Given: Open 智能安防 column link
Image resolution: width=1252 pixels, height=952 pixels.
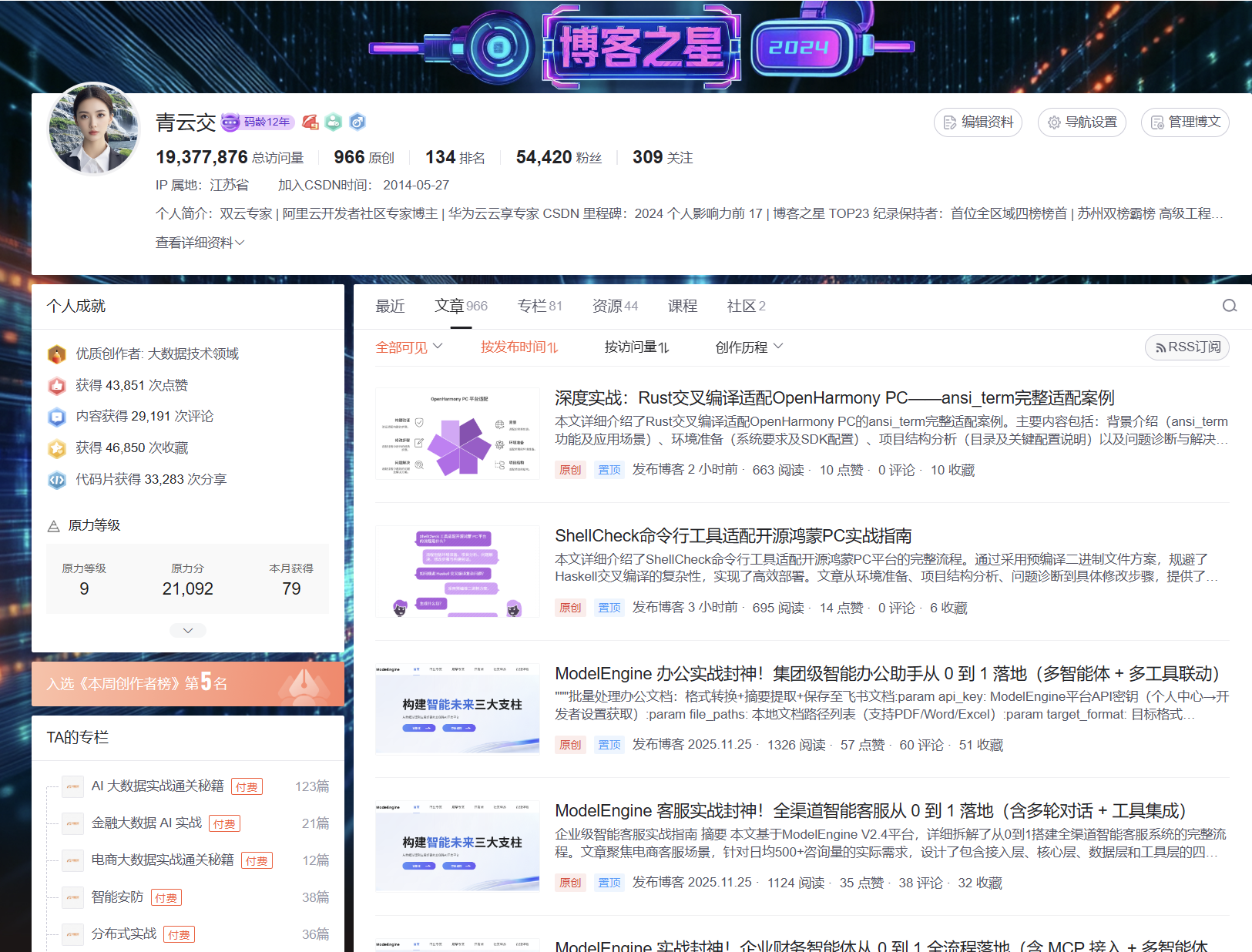Looking at the screenshot, I should click(x=117, y=897).
